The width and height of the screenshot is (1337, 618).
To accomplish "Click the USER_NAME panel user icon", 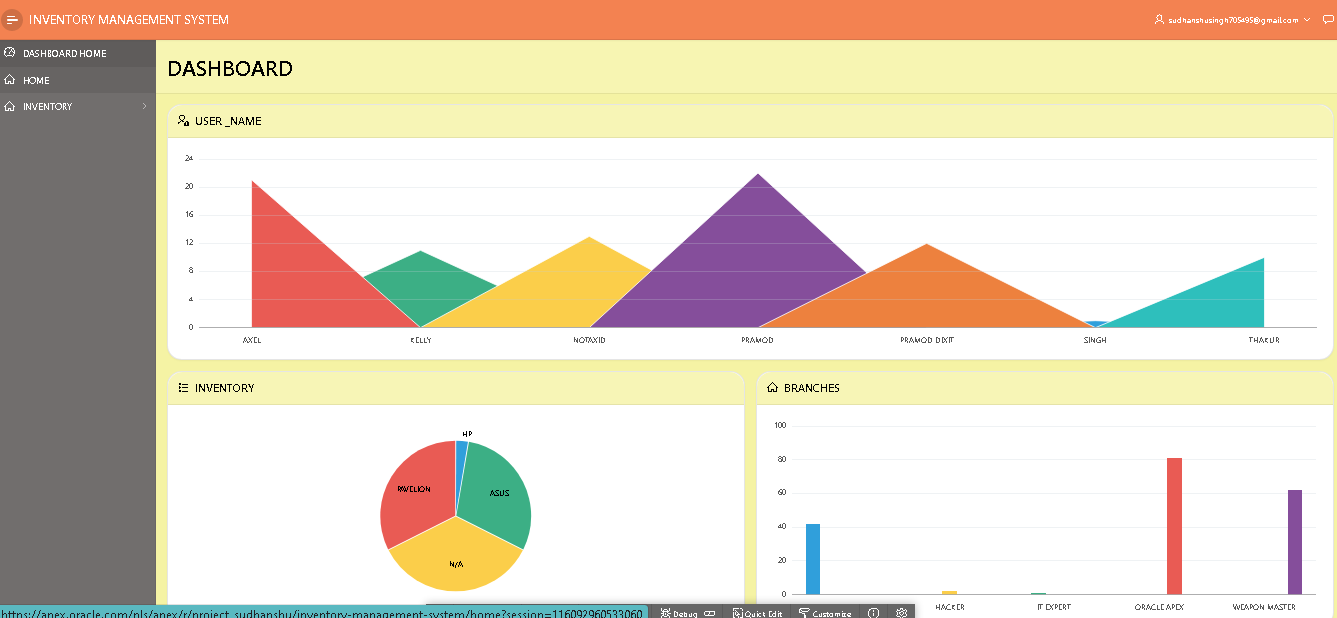I will pyautogui.click(x=183, y=120).
